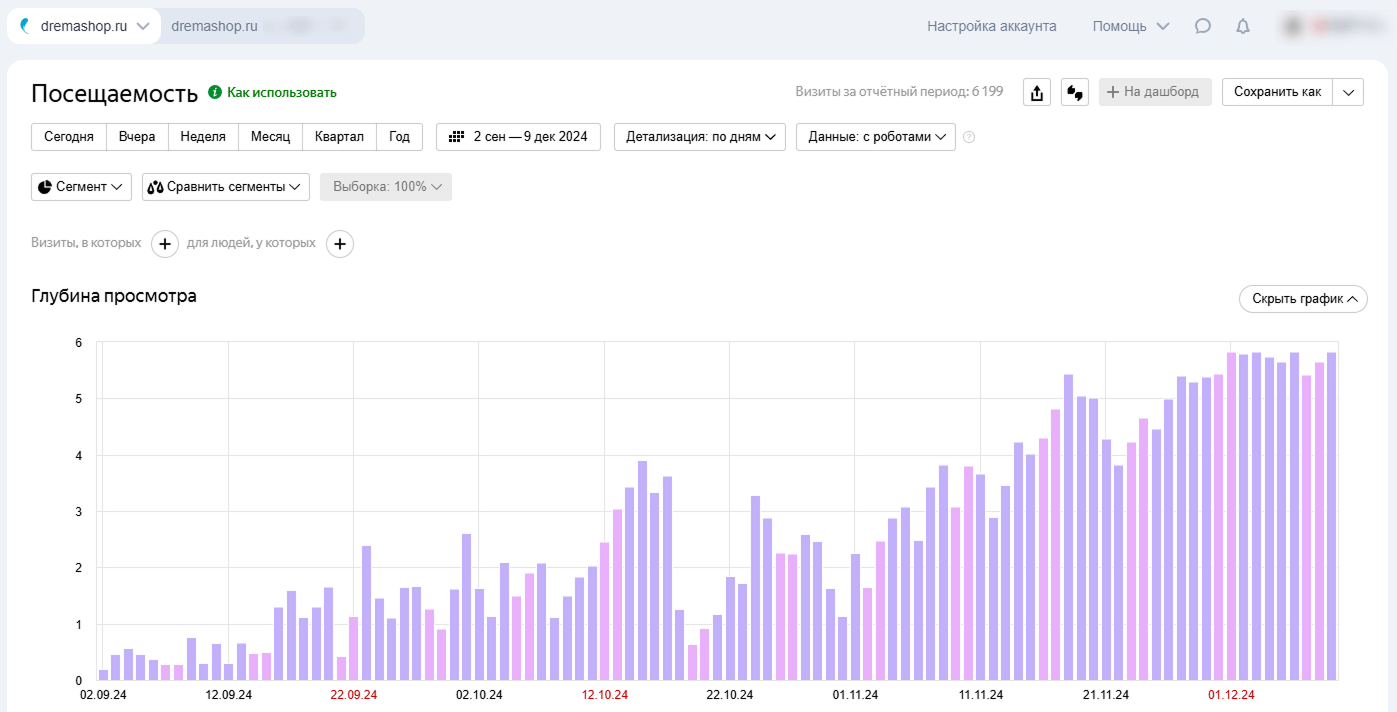This screenshot has width=1397, height=712.
Task: Open the notifications bell
Action: (1243, 27)
